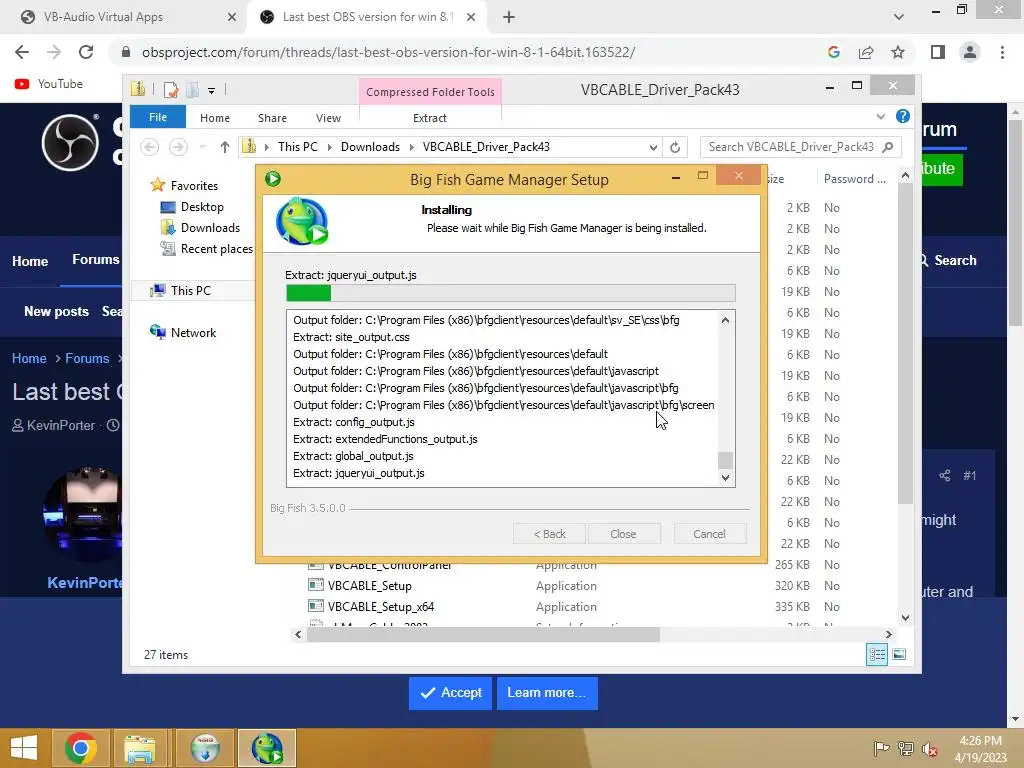Select the VBCABLE_Setup_x64 file
Image resolution: width=1024 pixels, height=768 pixels.
click(381, 607)
